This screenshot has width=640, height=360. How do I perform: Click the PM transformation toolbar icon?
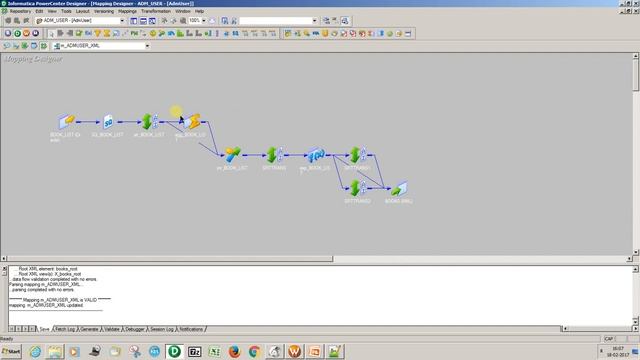(x=134, y=33)
